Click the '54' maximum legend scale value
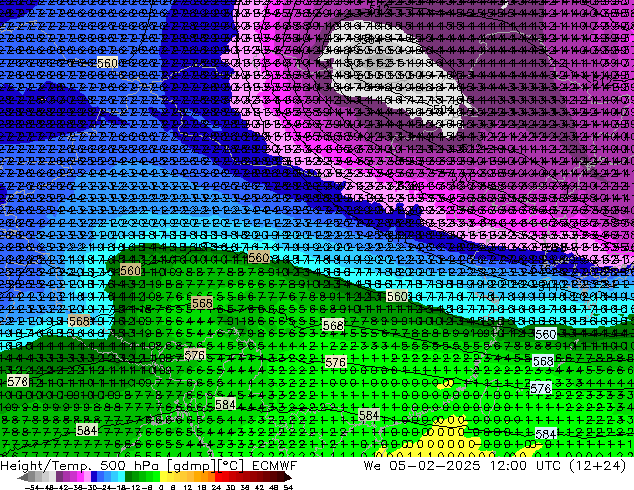Image resolution: width=634 pixels, height=490 pixels. [x=287, y=488]
